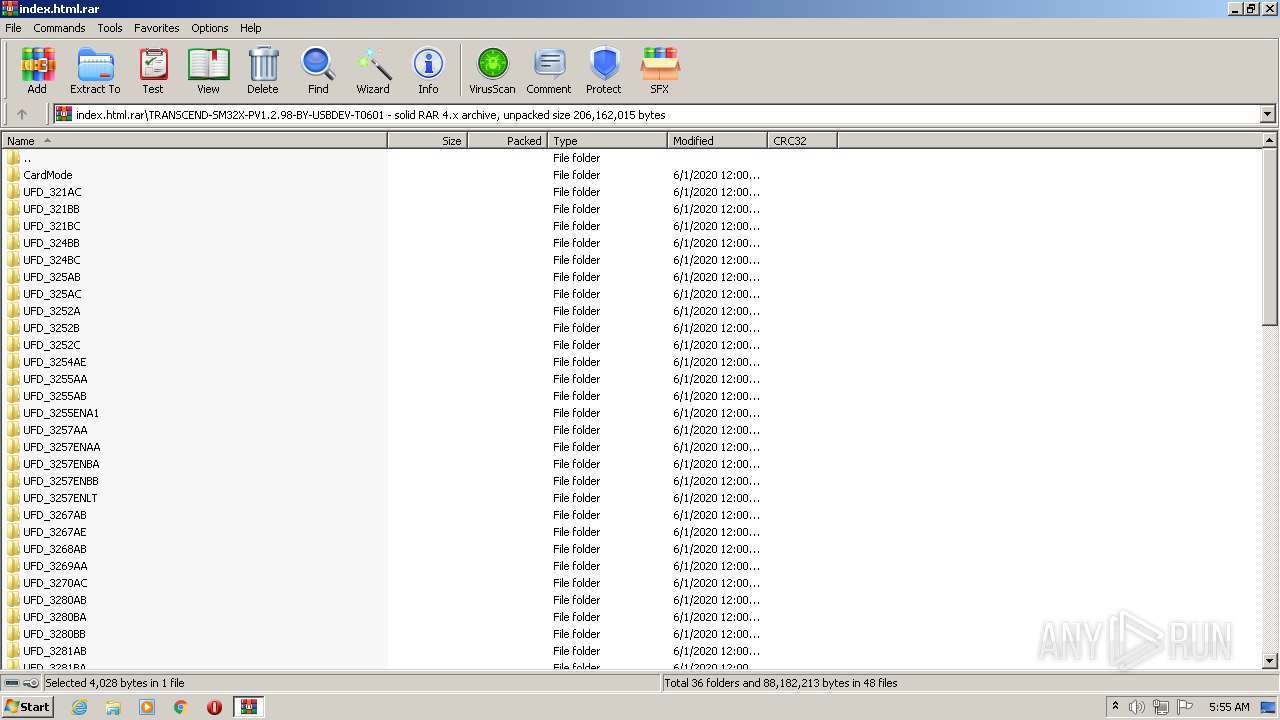Click the drive/key icon in status bar
This screenshot has width=1280, height=720.
point(22,683)
